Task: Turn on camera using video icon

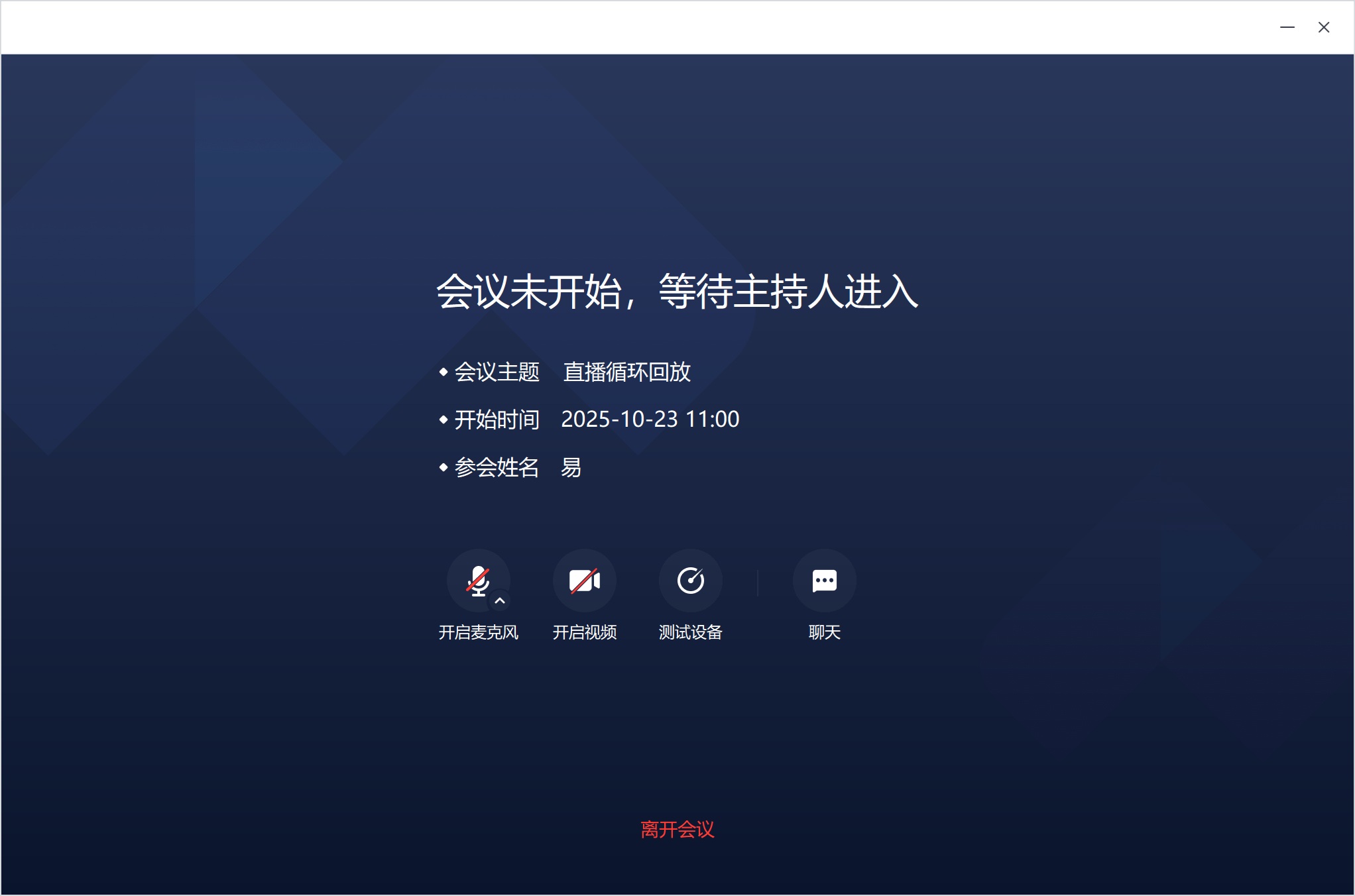Action: coord(584,581)
